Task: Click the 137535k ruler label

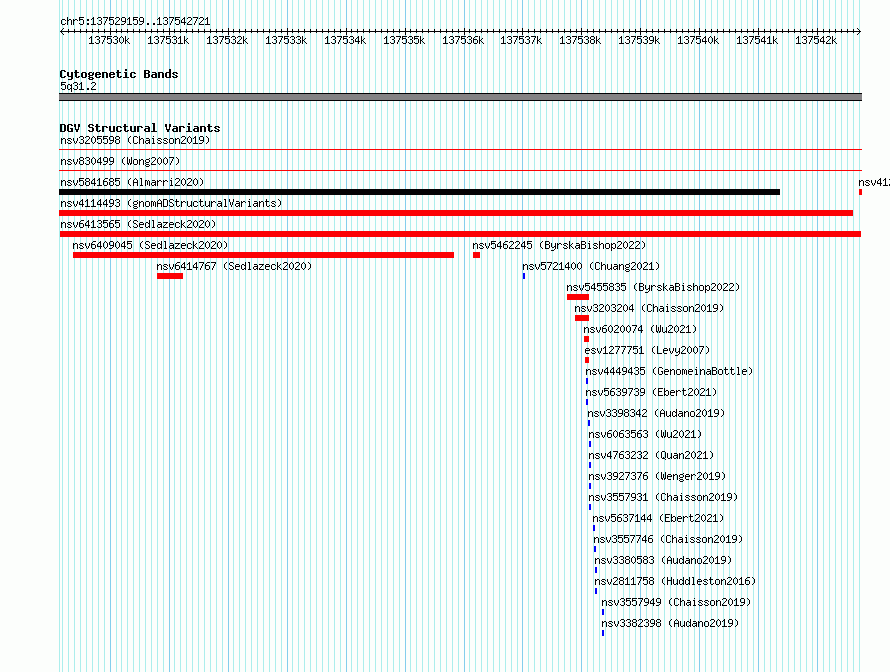Action: click(x=404, y=40)
